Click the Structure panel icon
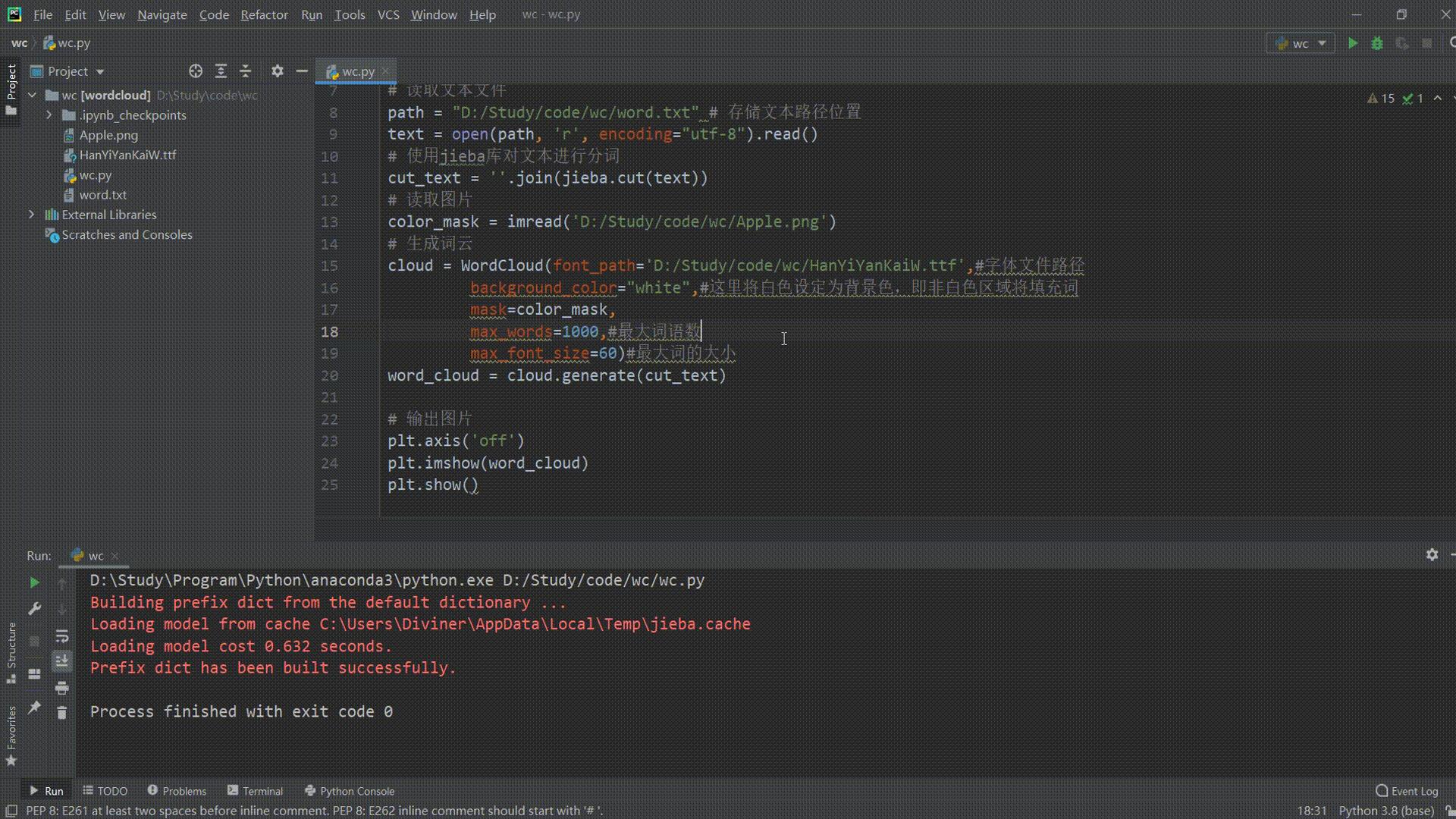Image resolution: width=1456 pixels, height=819 pixels. 12,651
